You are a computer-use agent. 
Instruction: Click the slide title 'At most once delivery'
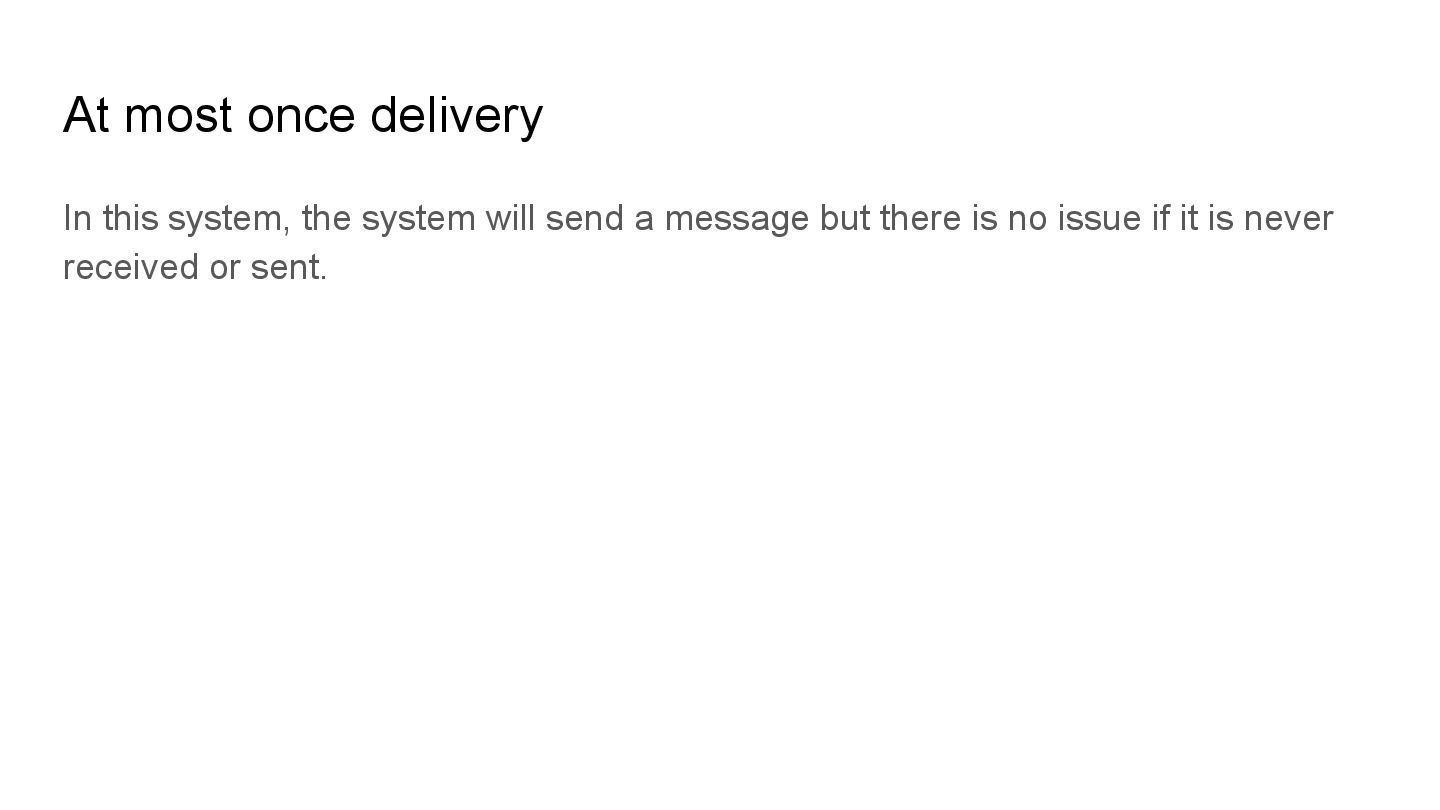click(303, 115)
